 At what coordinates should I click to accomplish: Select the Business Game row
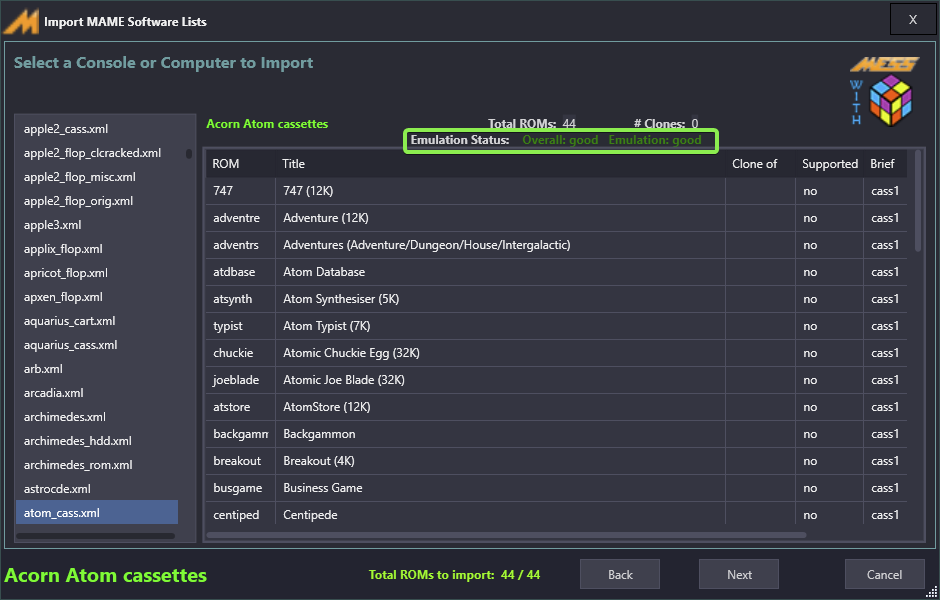click(556, 487)
